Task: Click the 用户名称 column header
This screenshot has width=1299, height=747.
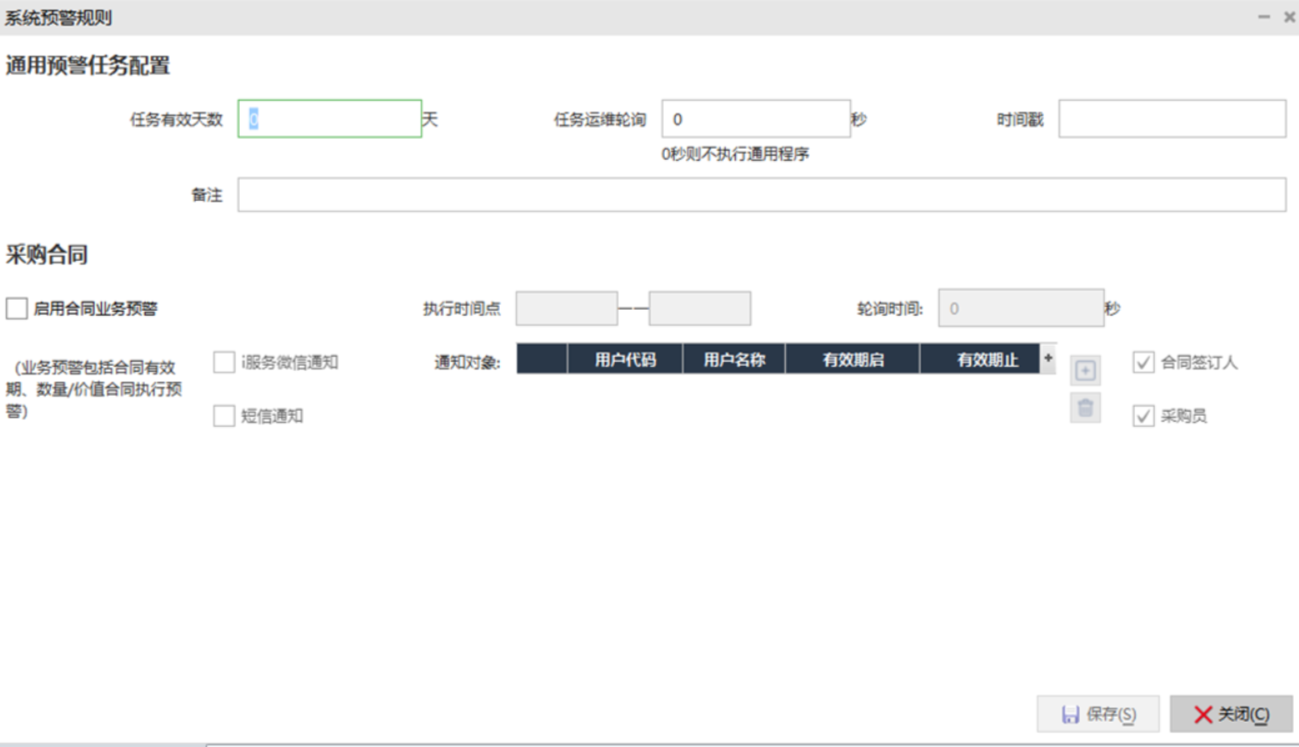Action: (x=734, y=360)
